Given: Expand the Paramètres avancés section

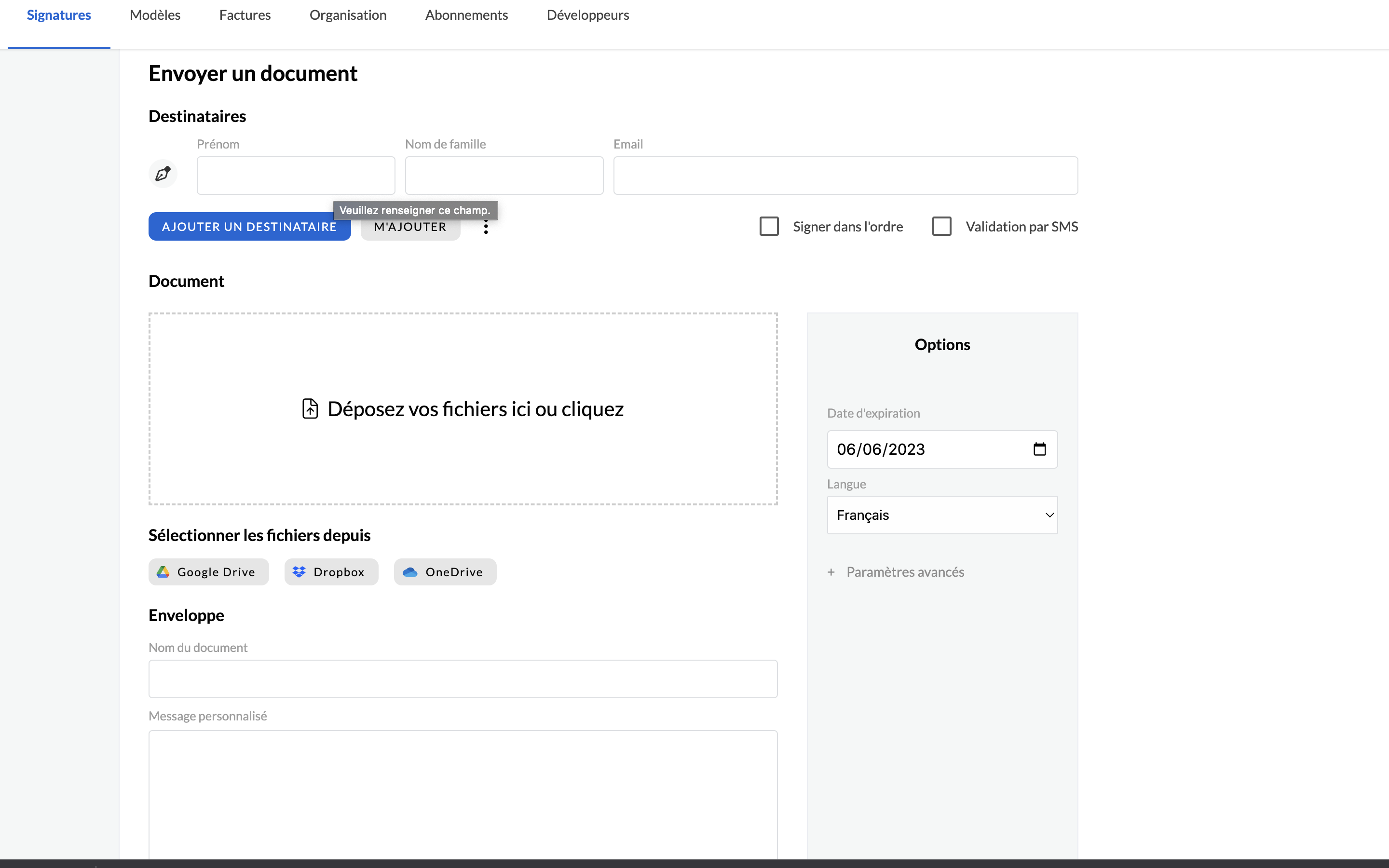Looking at the screenshot, I should point(905,572).
